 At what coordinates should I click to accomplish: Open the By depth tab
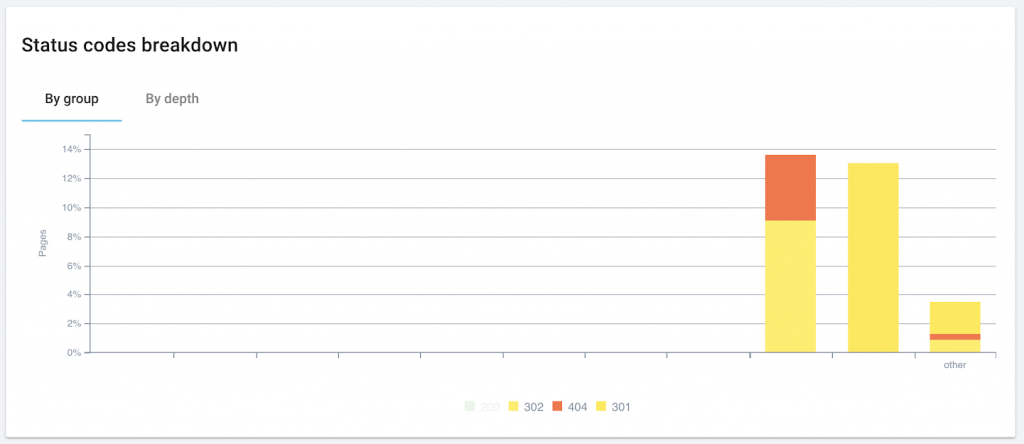click(x=172, y=98)
